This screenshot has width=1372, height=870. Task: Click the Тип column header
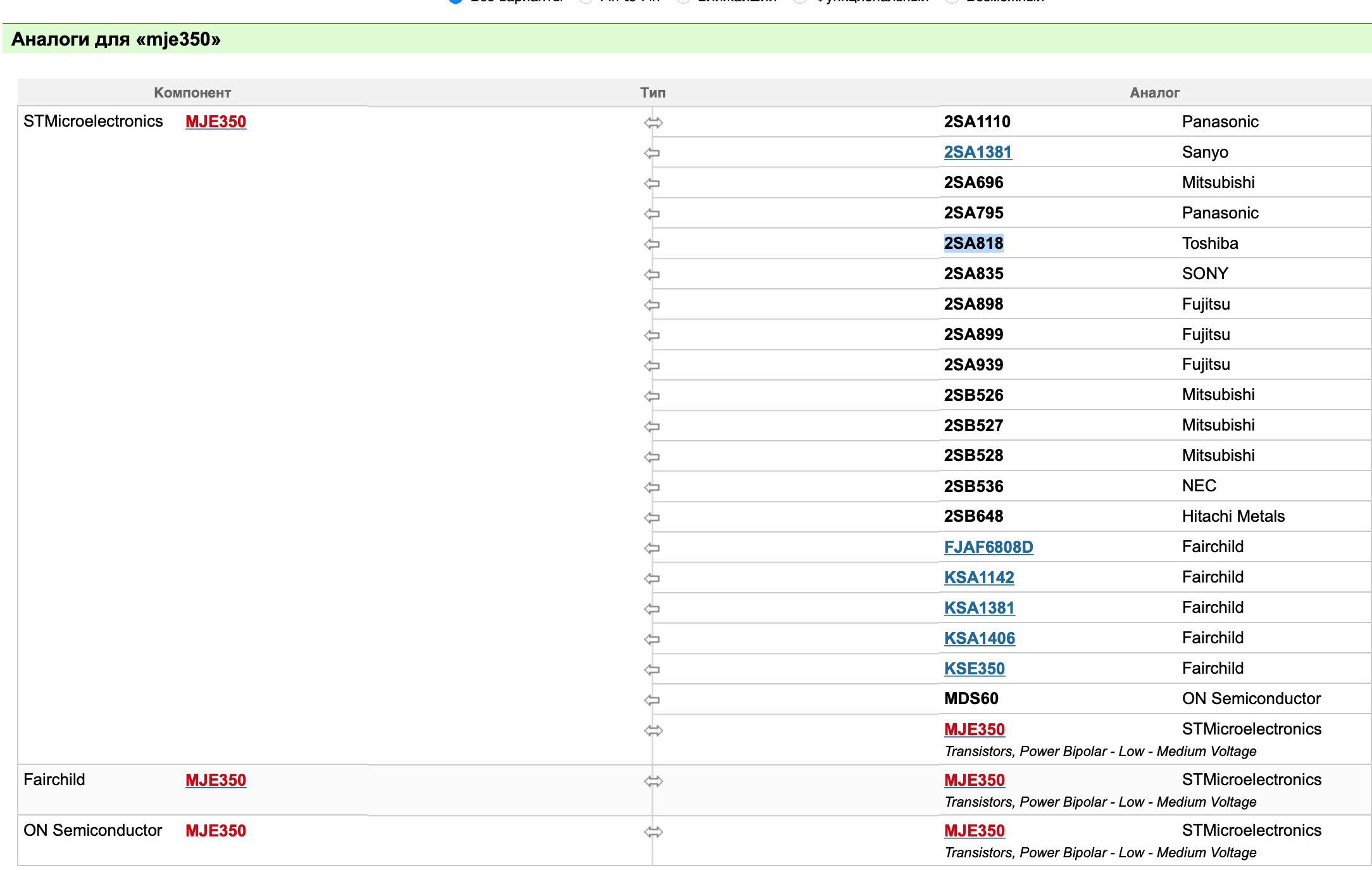[x=652, y=92]
